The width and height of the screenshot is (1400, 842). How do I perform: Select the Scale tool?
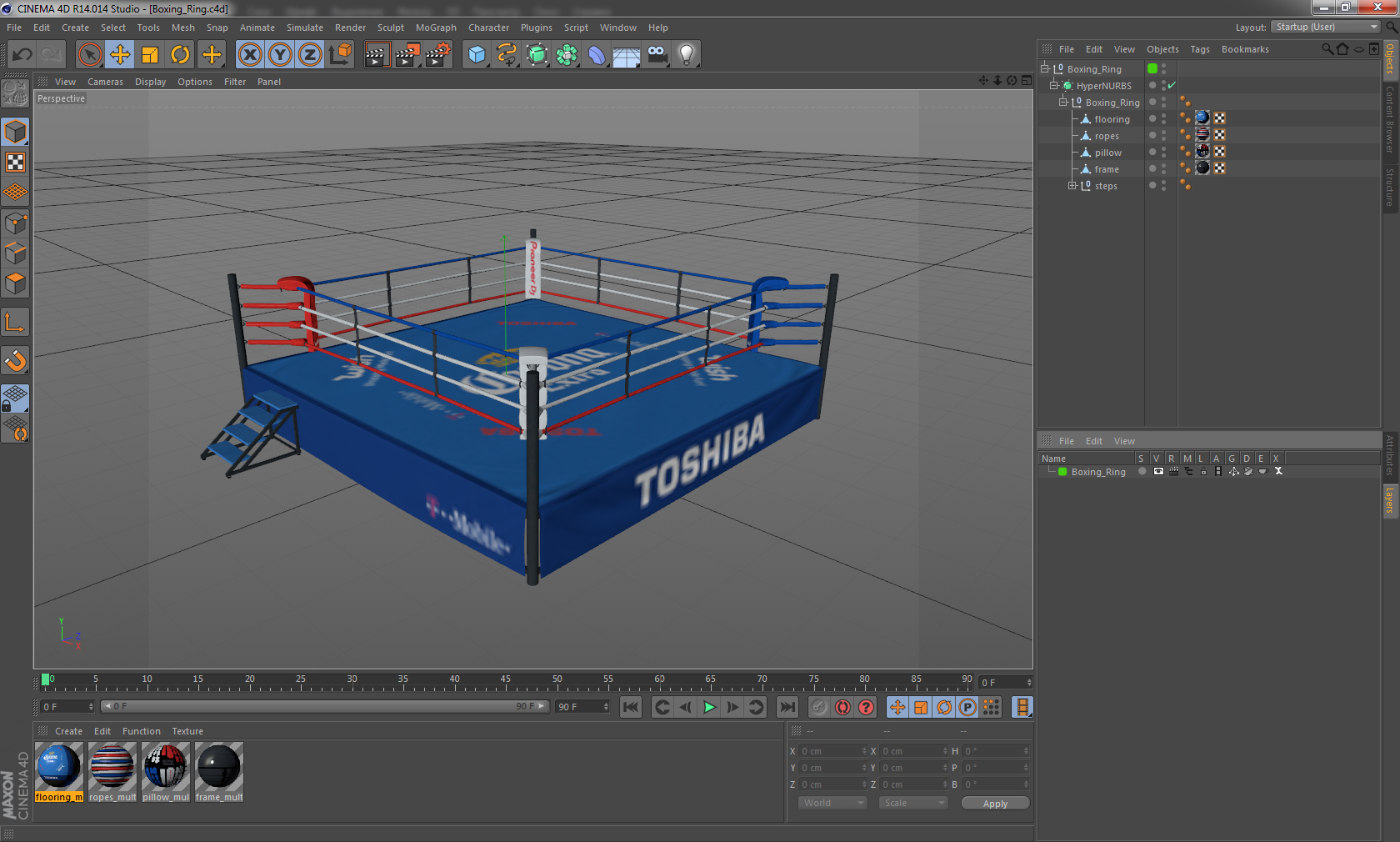(x=150, y=55)
